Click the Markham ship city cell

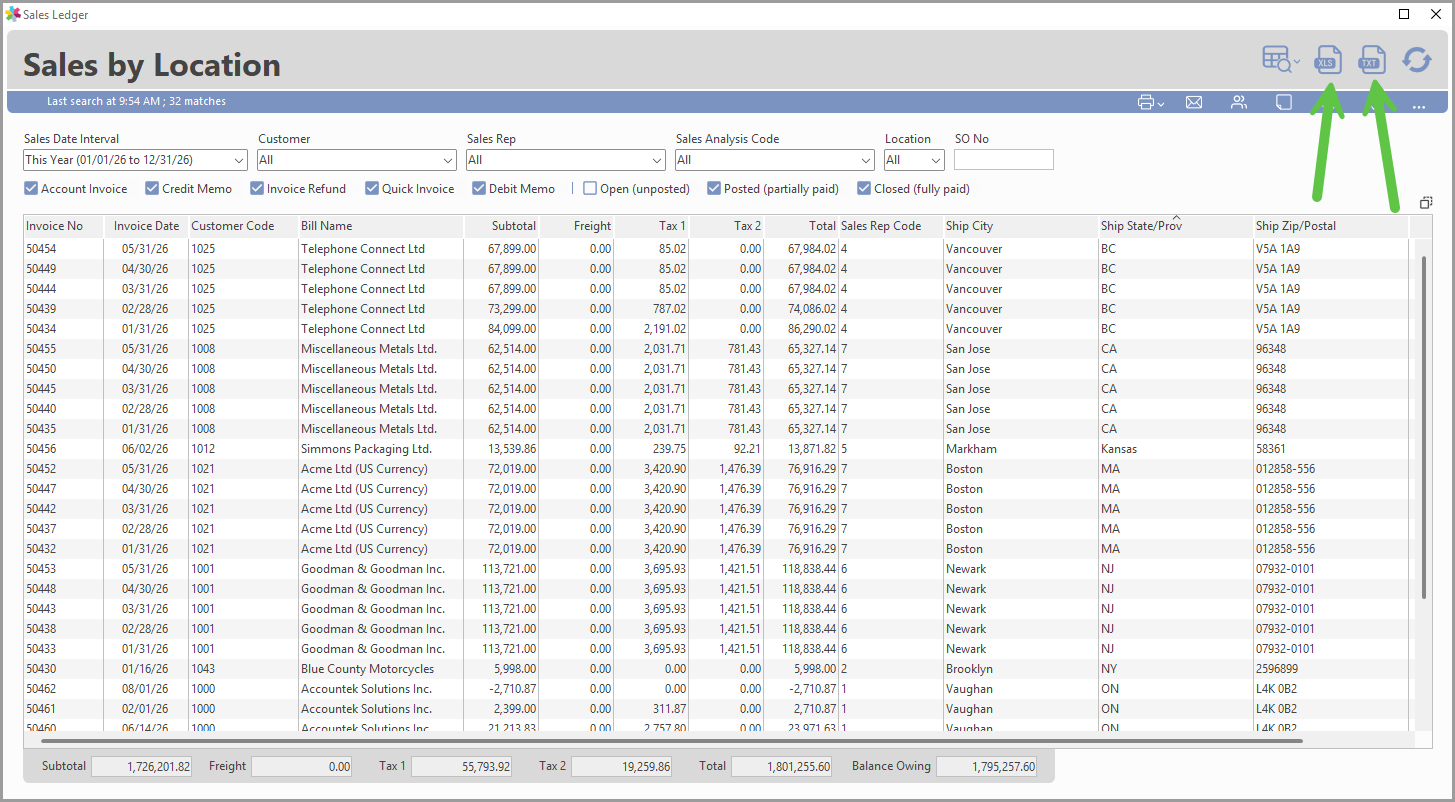[1021, 449]
